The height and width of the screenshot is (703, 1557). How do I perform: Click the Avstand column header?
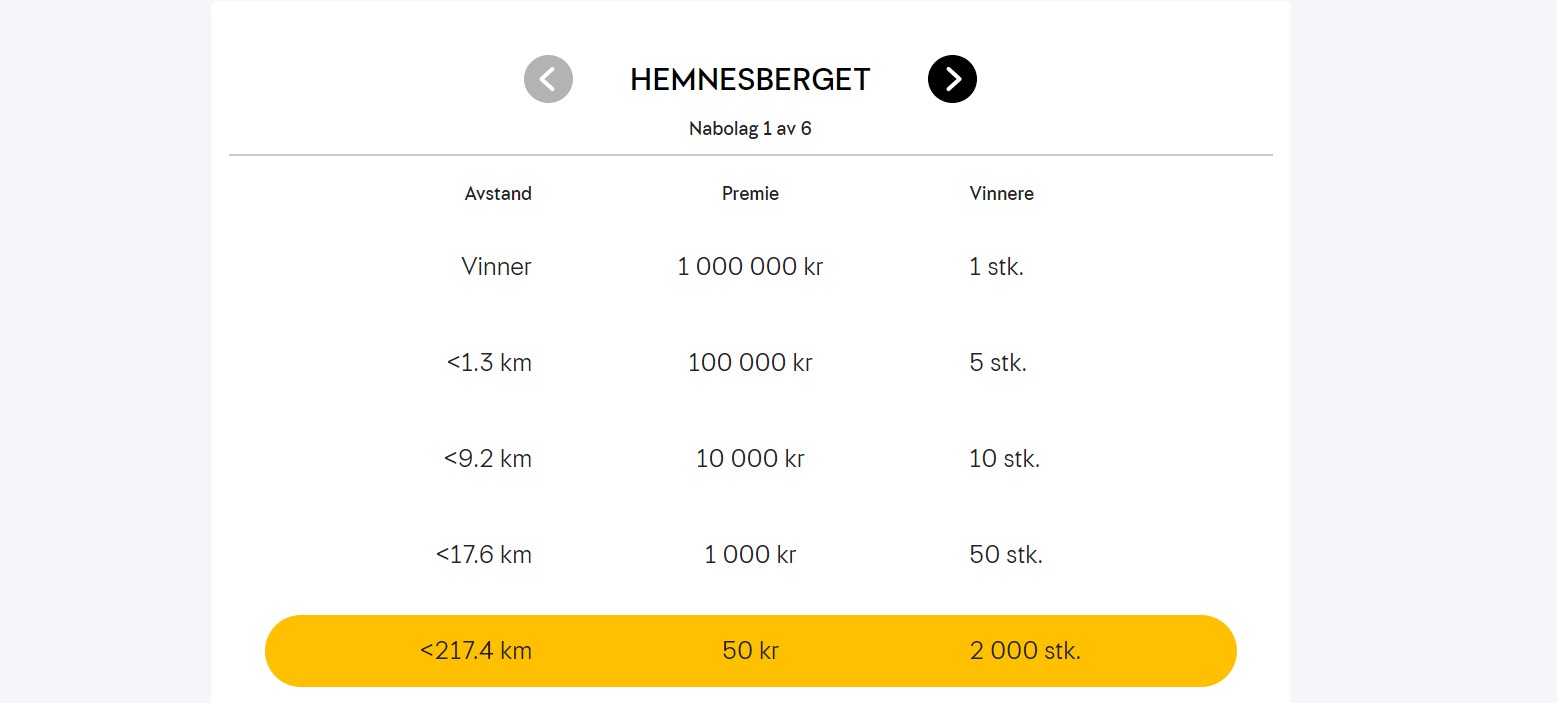(498, 194)
